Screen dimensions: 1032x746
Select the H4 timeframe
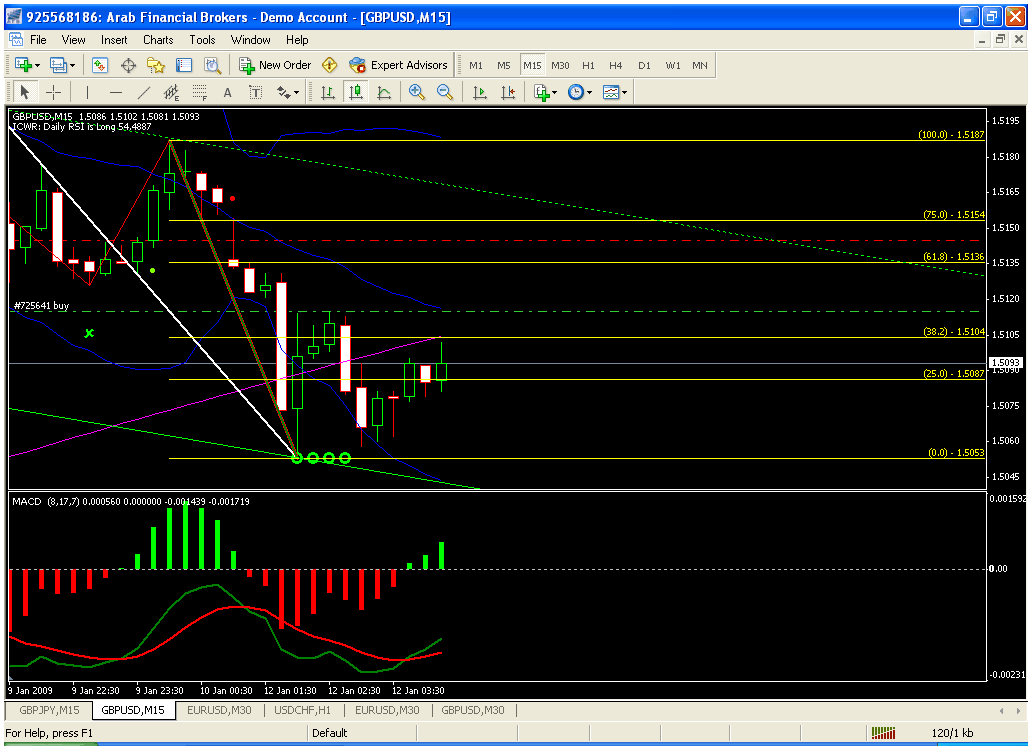[x=616, y=65]
